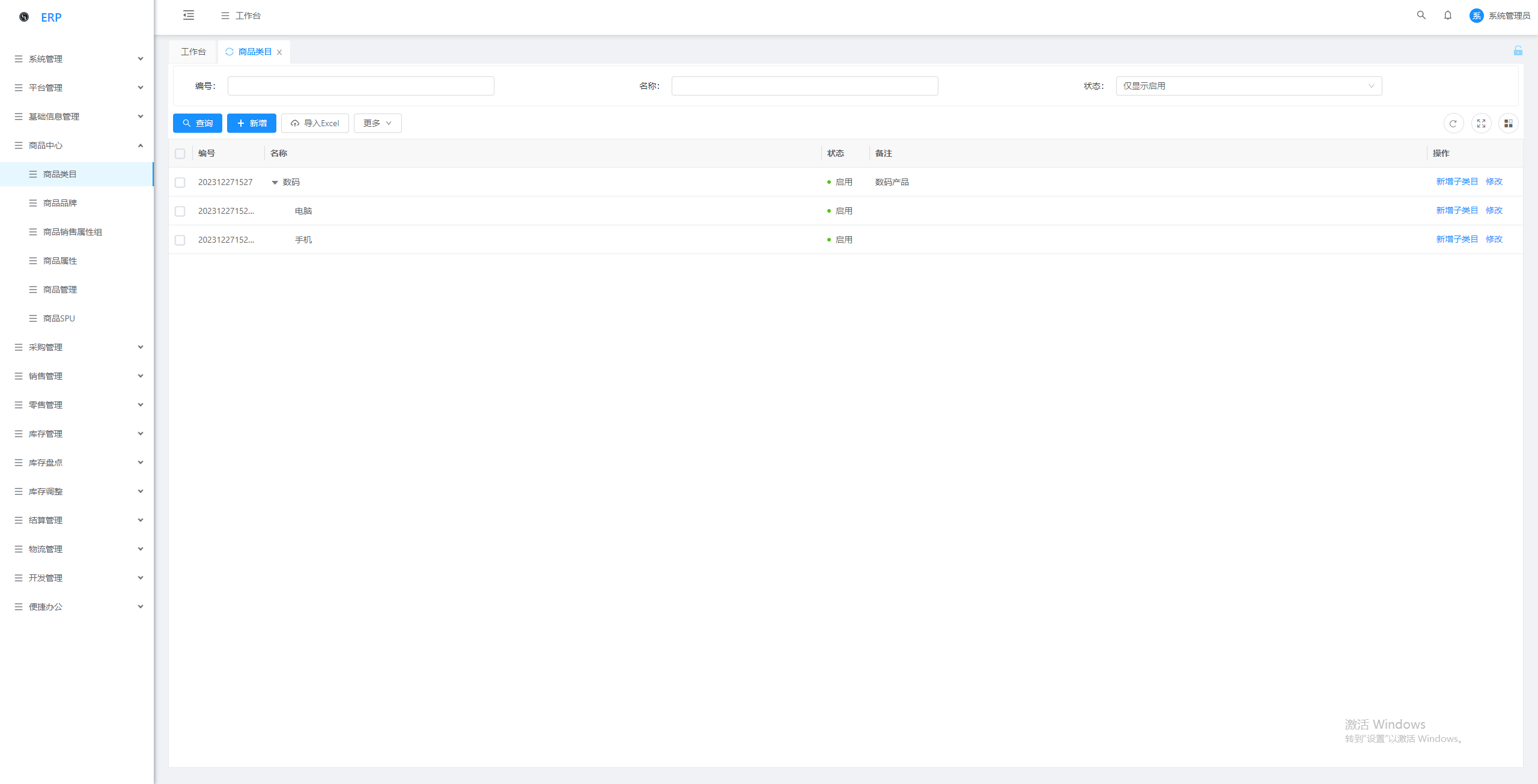Click the list icon beside 商品SPU

click(x=33, y=318)
